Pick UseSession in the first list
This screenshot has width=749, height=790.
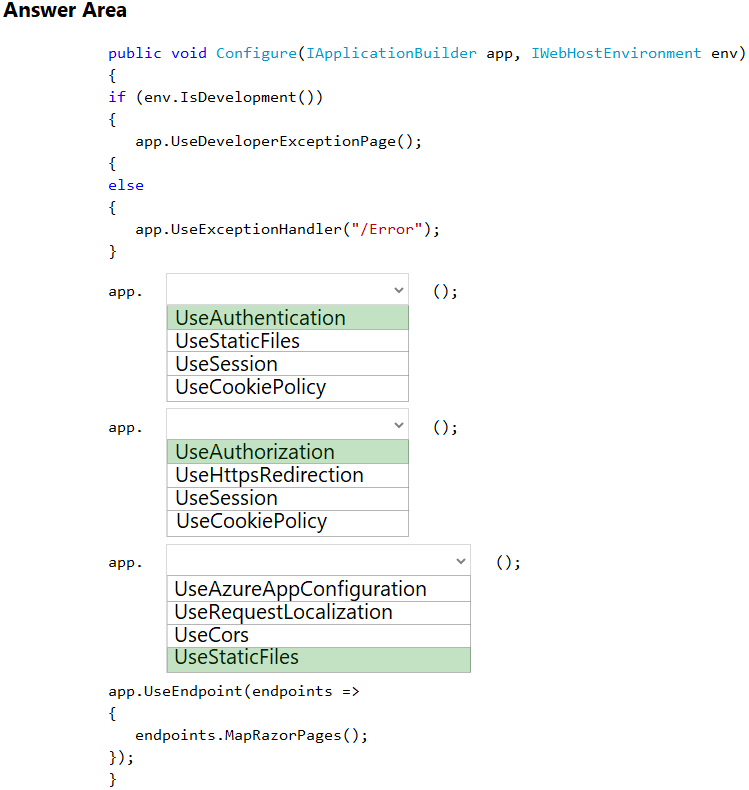coord(287,364)
